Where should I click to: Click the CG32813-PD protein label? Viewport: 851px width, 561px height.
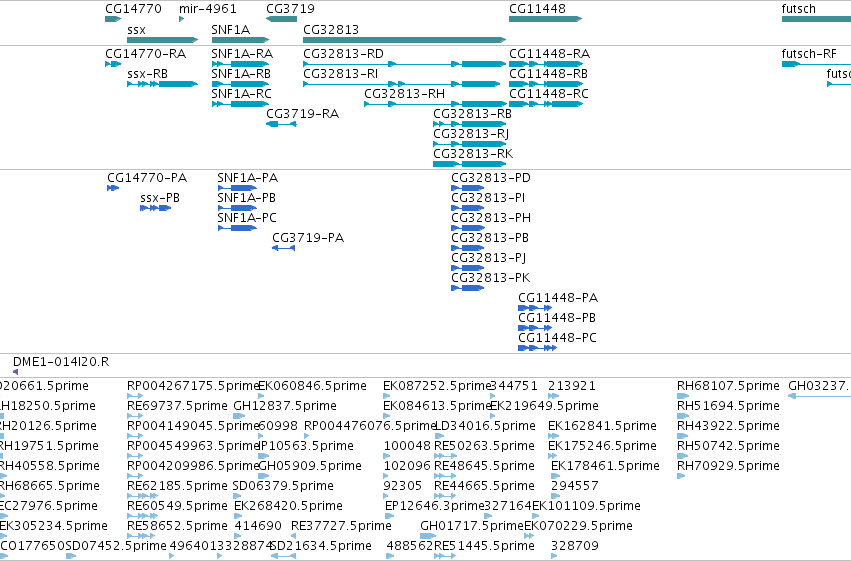tap(491, 178)
